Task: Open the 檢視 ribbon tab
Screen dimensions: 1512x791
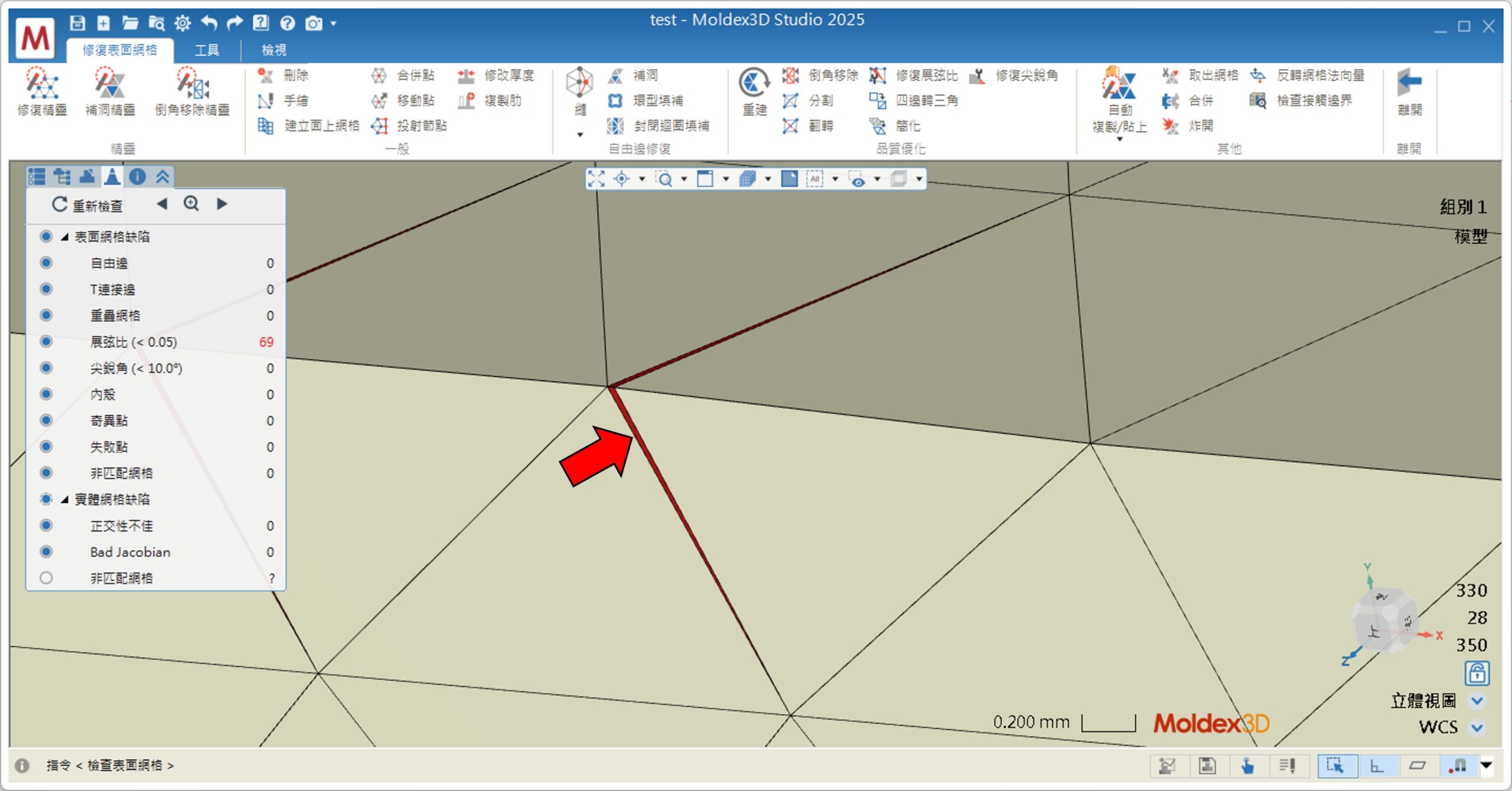Action: 274,50
